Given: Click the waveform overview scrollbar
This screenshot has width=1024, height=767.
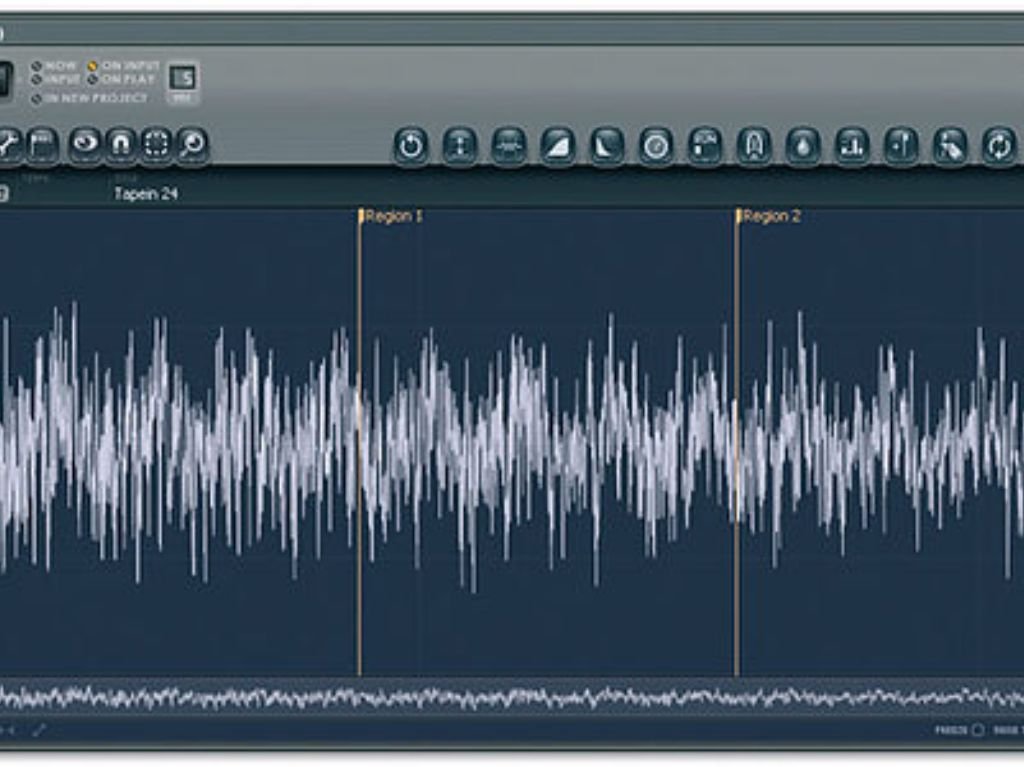Looking at the screenshot, I should point(512,697).
